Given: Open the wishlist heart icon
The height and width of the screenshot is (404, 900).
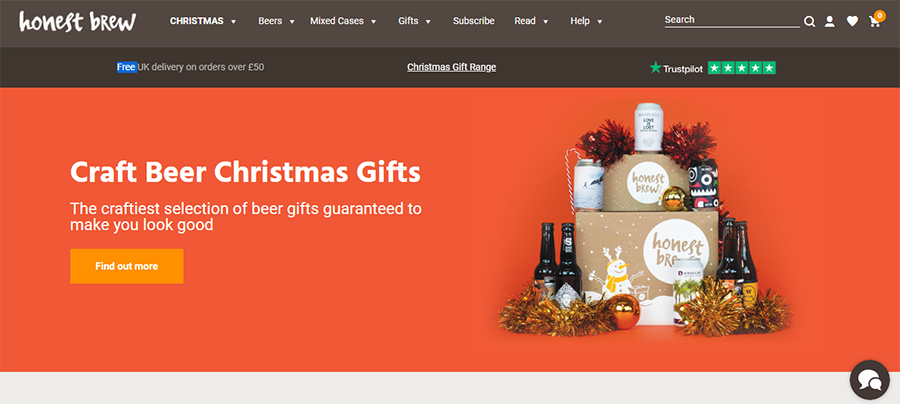Looking at the screenshot, I should (x=852, y=22).
